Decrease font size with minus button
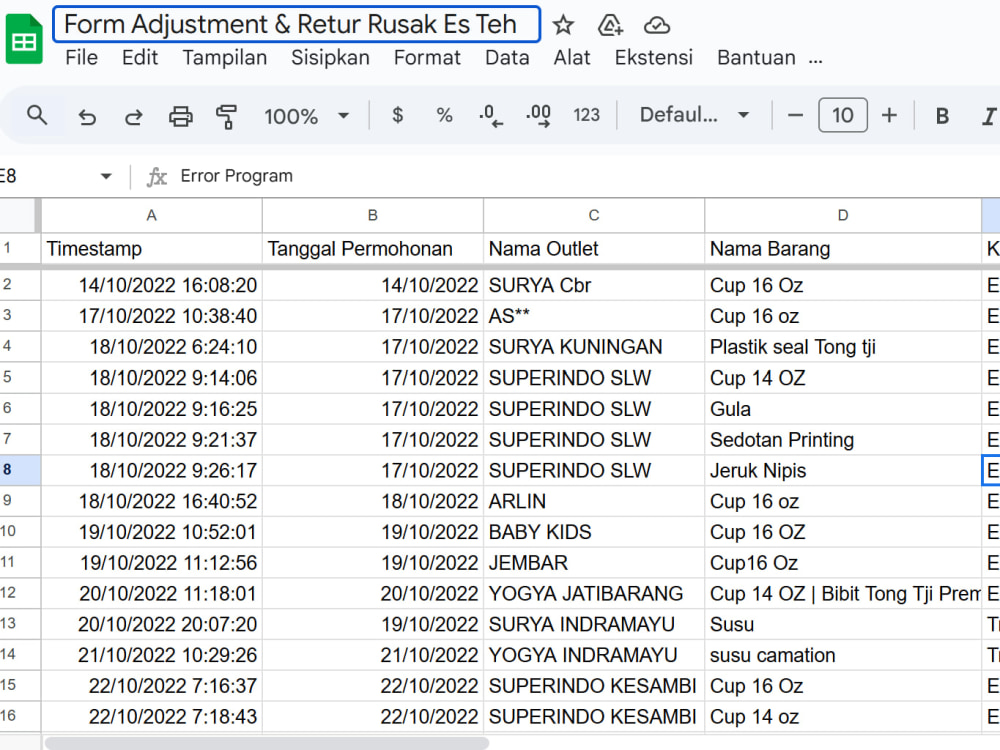 pos(795,115)
